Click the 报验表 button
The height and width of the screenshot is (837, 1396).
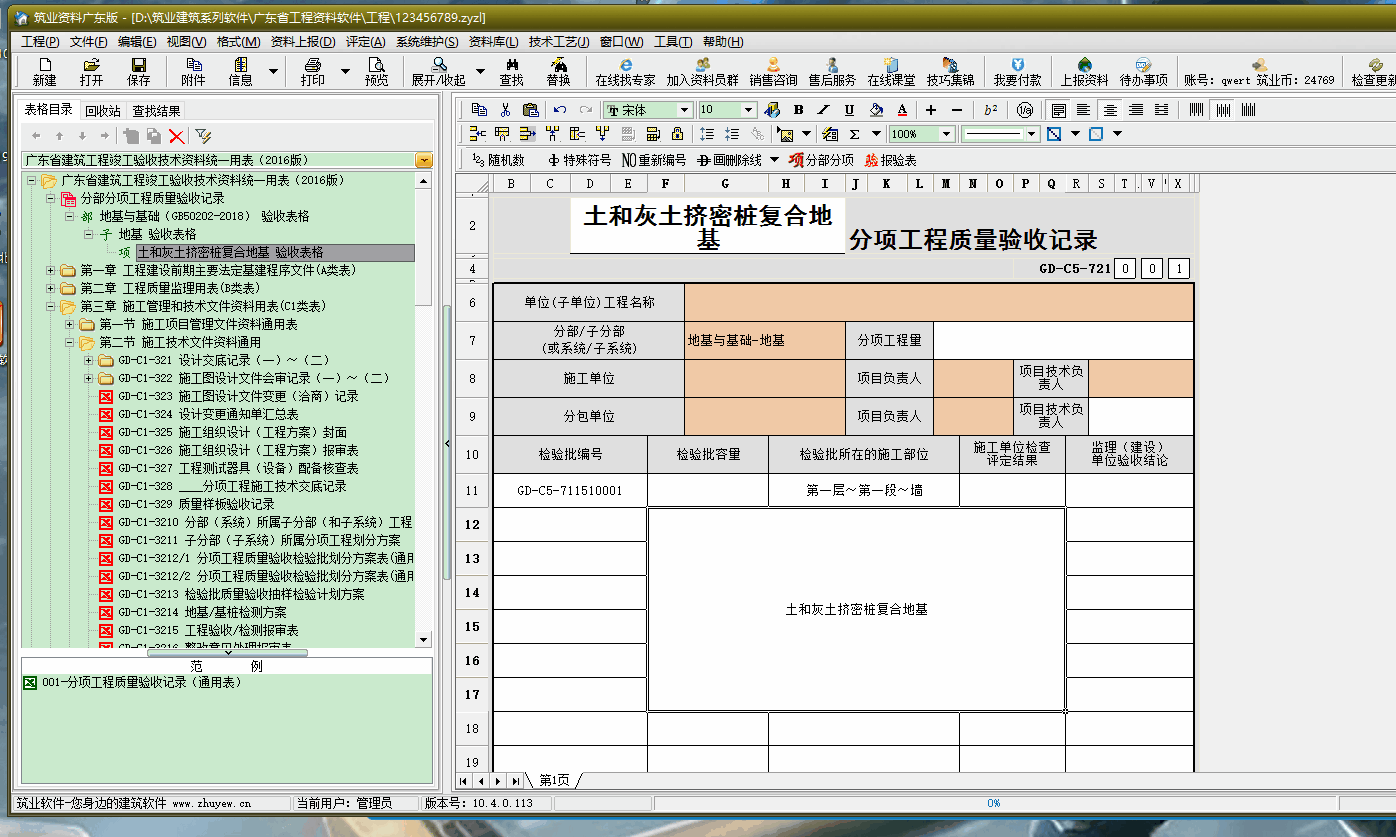tap(890, 160)
